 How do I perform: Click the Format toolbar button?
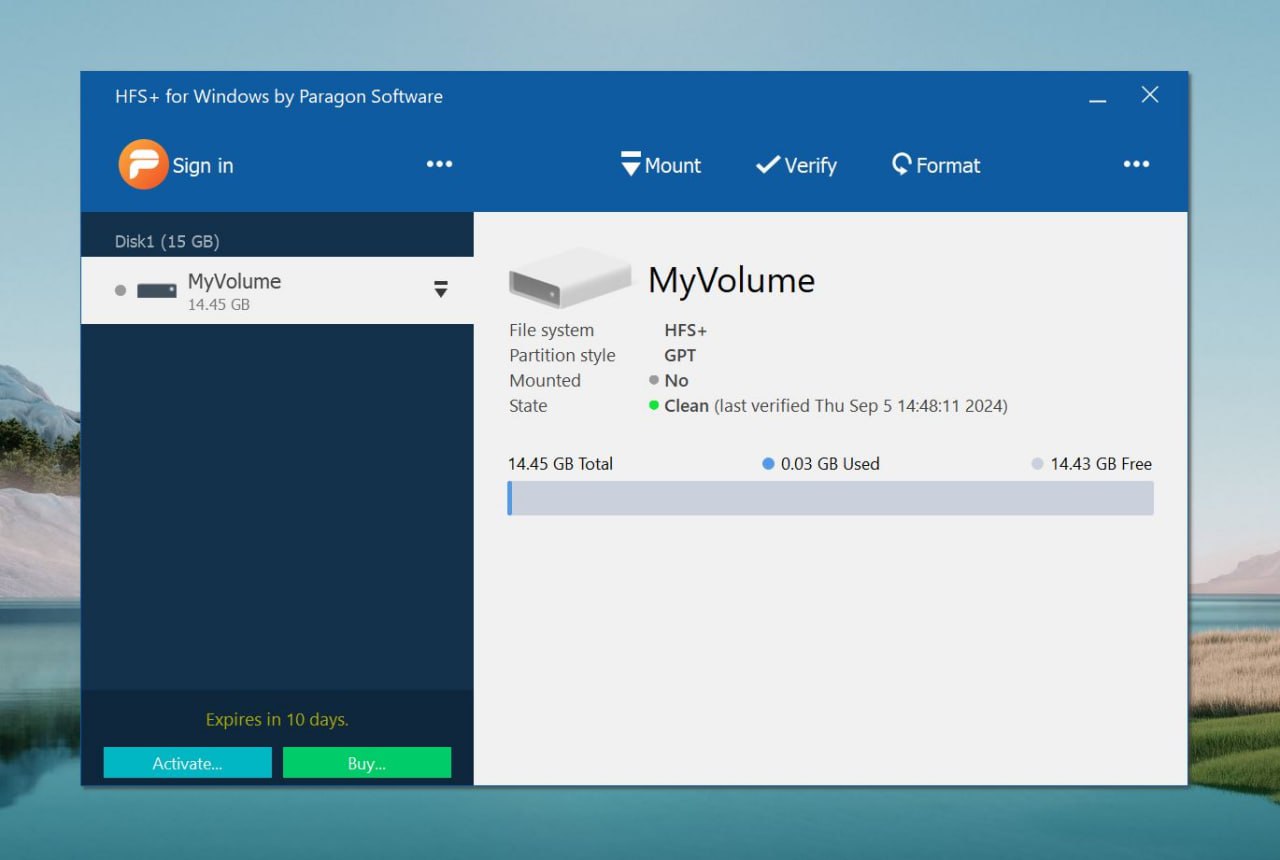coord(936,165)
